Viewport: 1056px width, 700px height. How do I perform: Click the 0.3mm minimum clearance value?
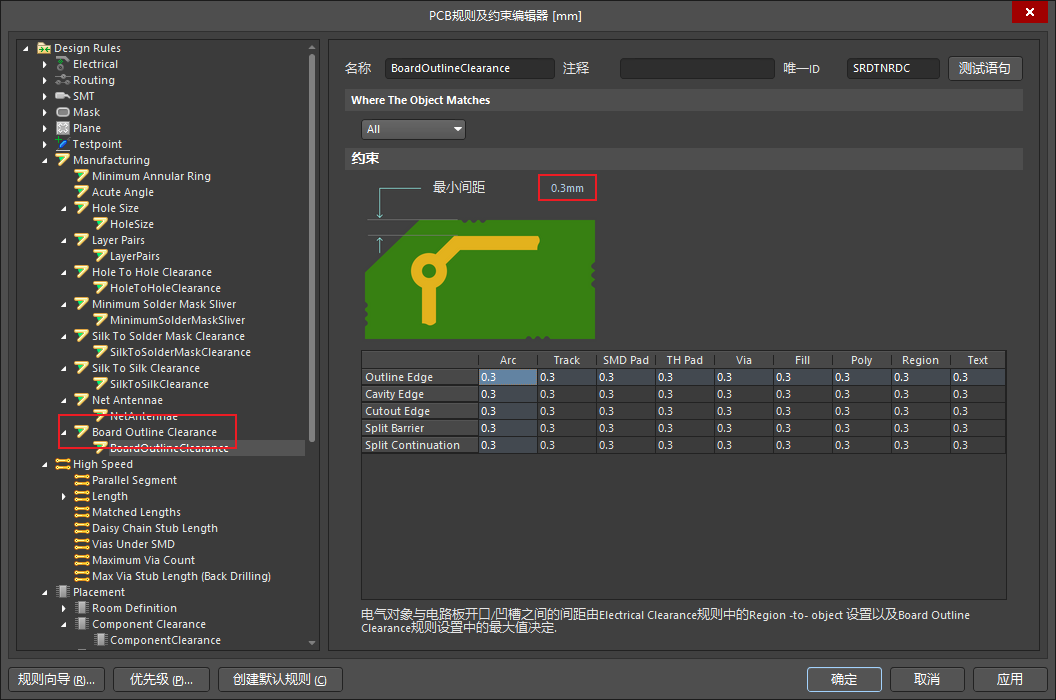pos(567,188)
